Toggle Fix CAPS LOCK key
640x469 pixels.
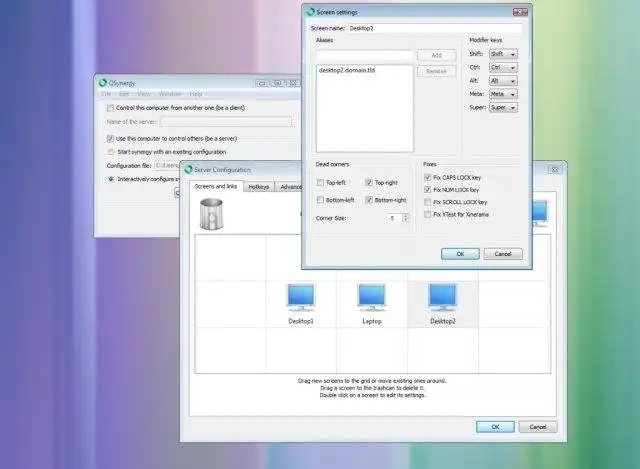coord(427,177)
